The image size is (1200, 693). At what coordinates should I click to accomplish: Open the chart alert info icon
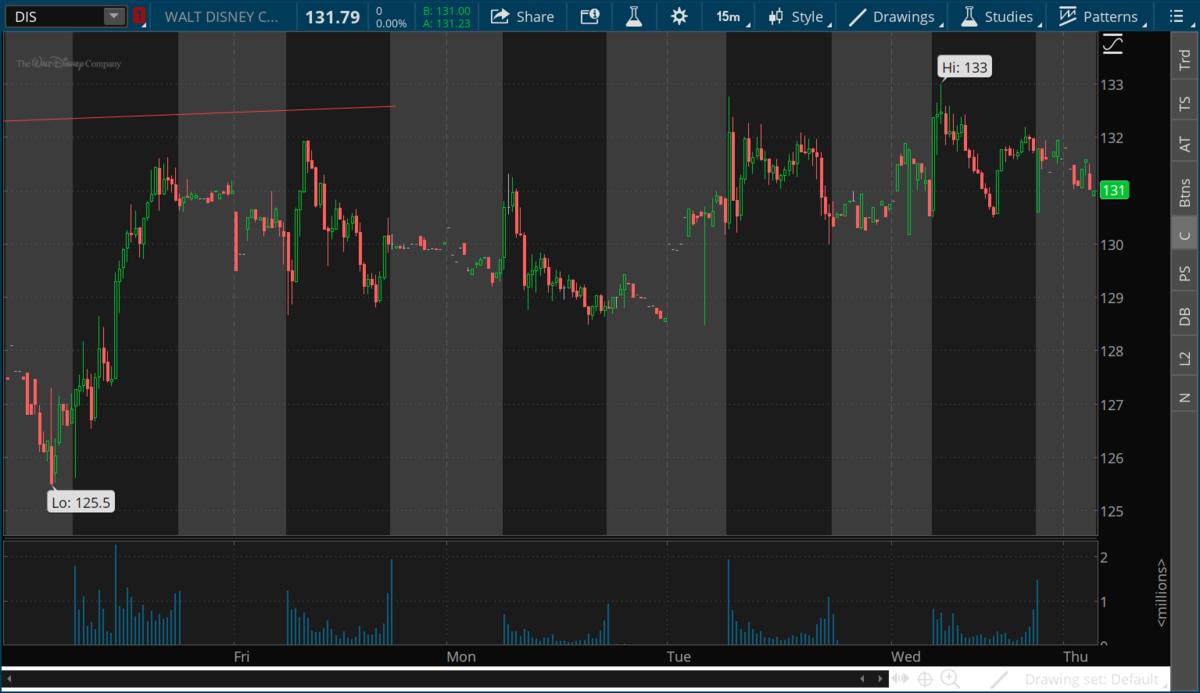pos(590,16)
